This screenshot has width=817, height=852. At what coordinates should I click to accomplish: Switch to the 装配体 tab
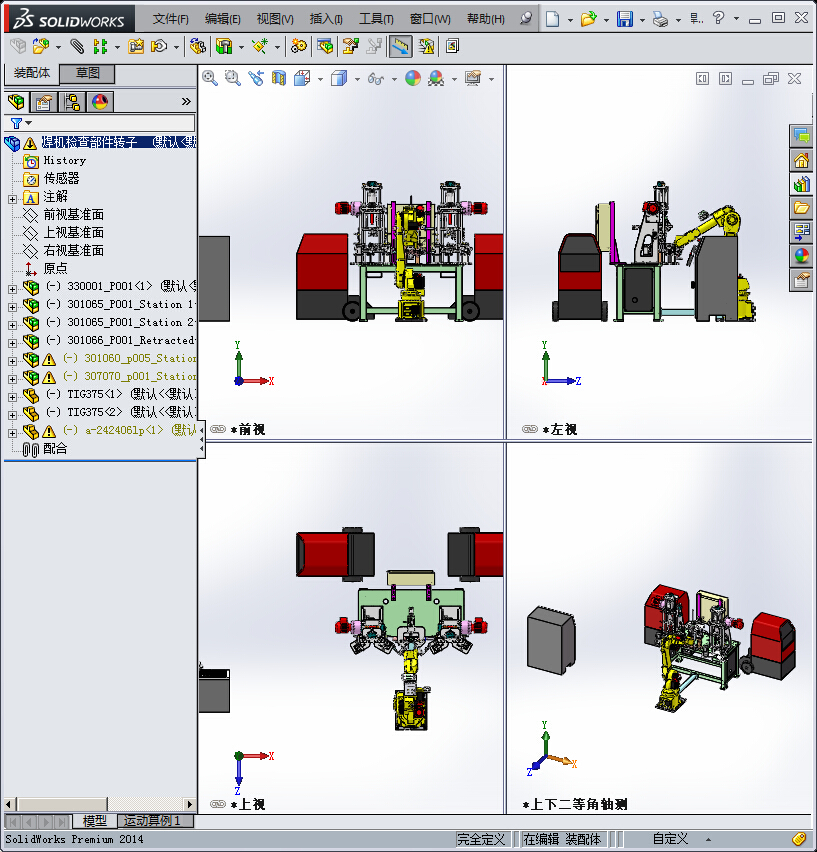[x=32, y=73]
